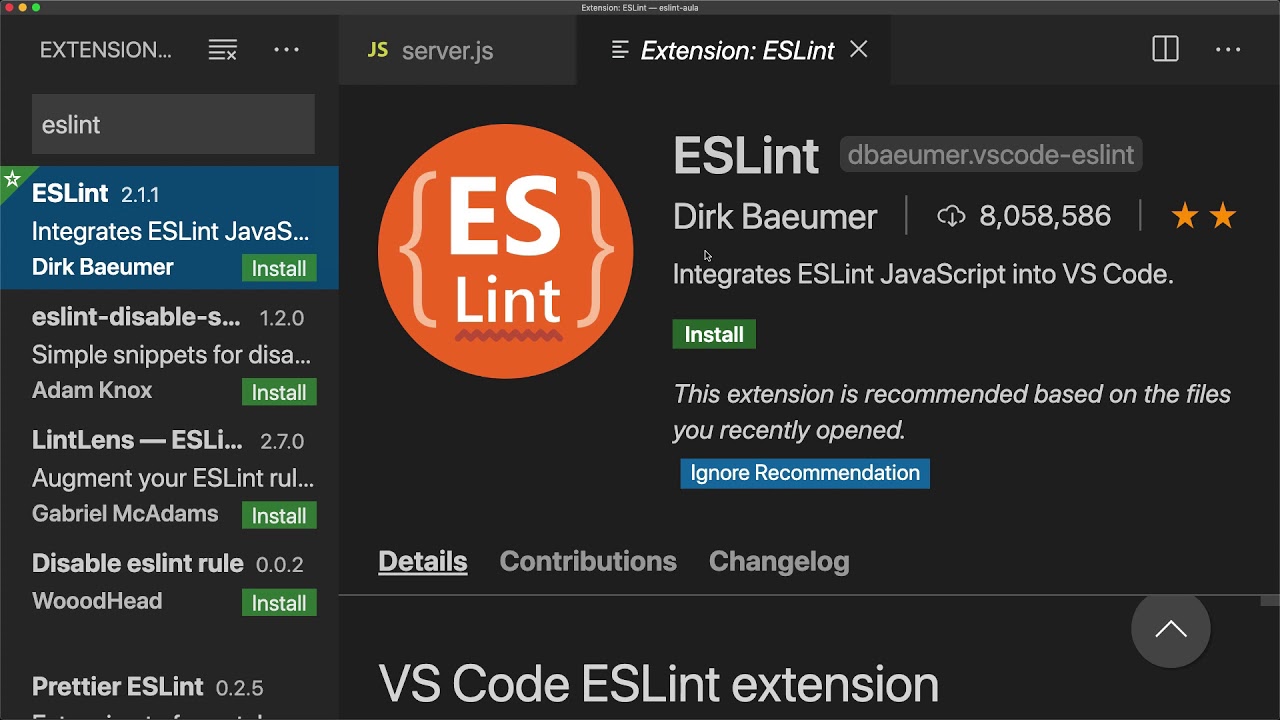Image resolution: width=1280 pixels, height=720 pixels.
Task: Click the VS Code ESLint extension heading
Action: tap(658, 685)
